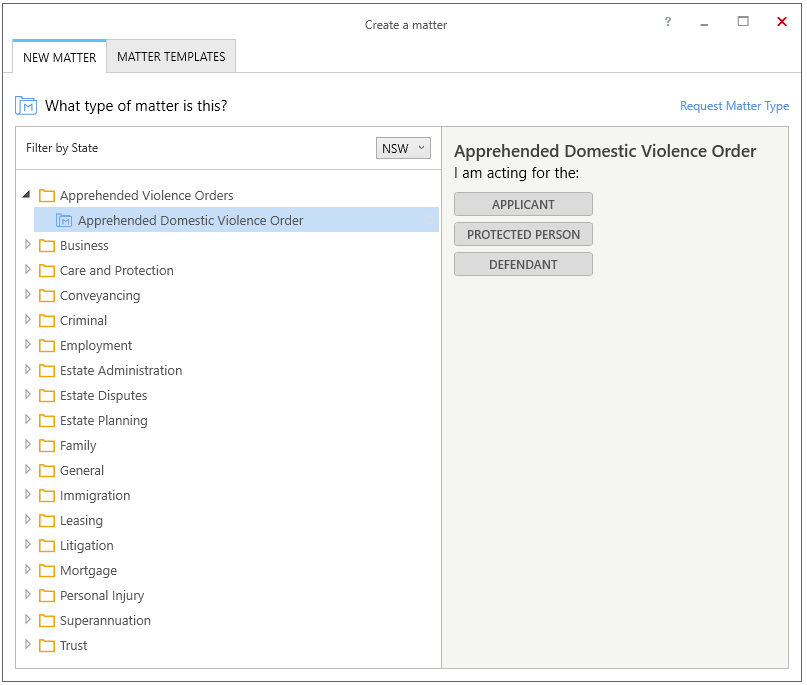Screen dimensions: 807x685
Task: Expand the Estate Planning category arrow
Action: coord(28,419)
